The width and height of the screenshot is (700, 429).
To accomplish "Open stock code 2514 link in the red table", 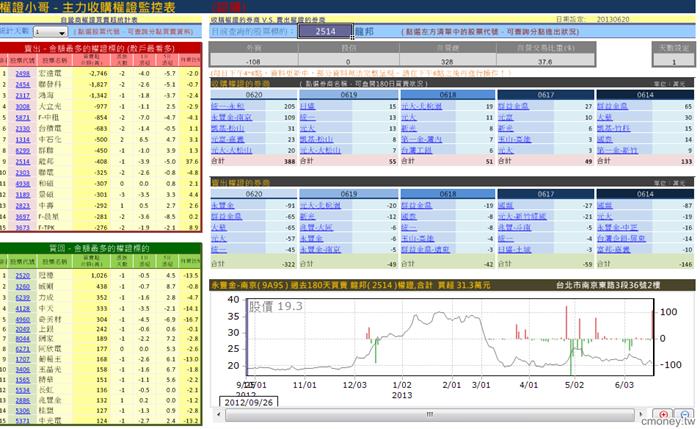I will pyautogui.click(x=23, y=161).
